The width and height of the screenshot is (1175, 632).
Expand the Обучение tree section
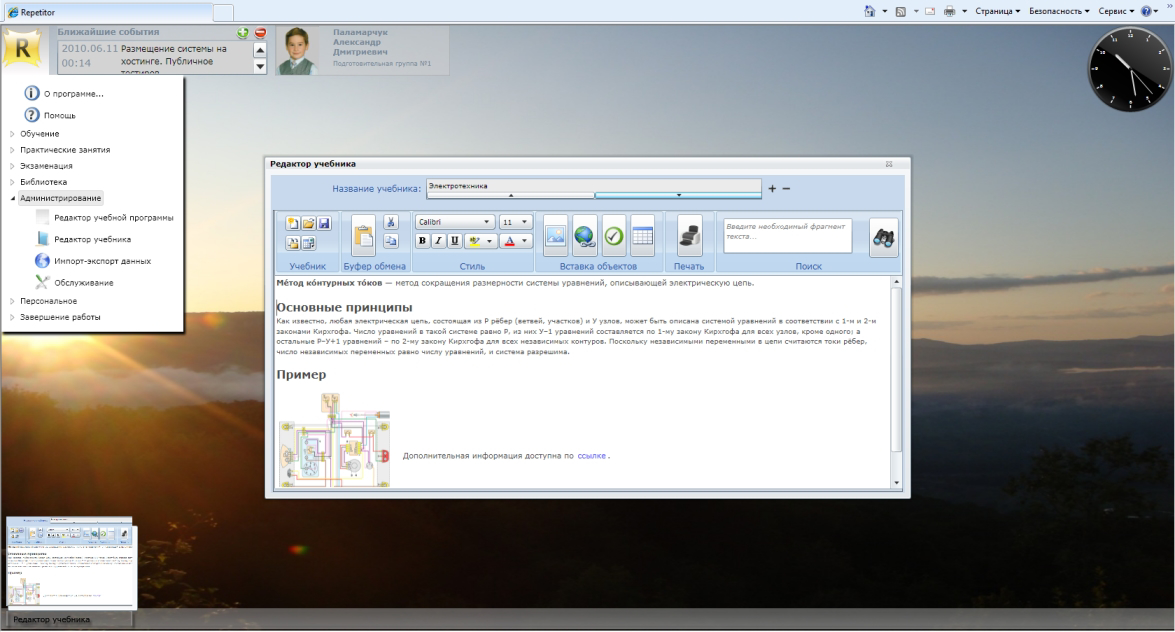[13, 134]
